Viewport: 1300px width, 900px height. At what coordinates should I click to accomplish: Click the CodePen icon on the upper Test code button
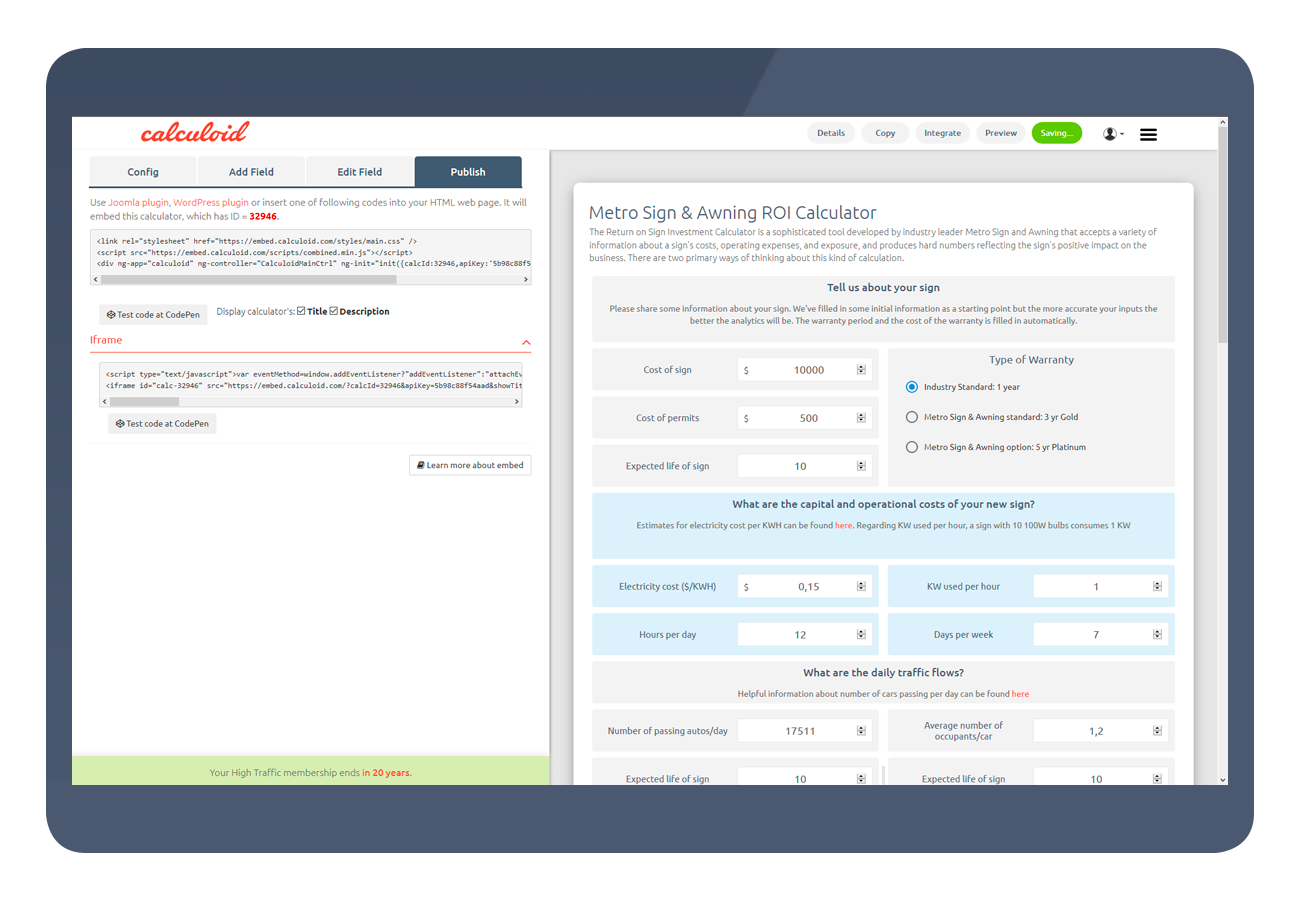(x=112, y=314)
